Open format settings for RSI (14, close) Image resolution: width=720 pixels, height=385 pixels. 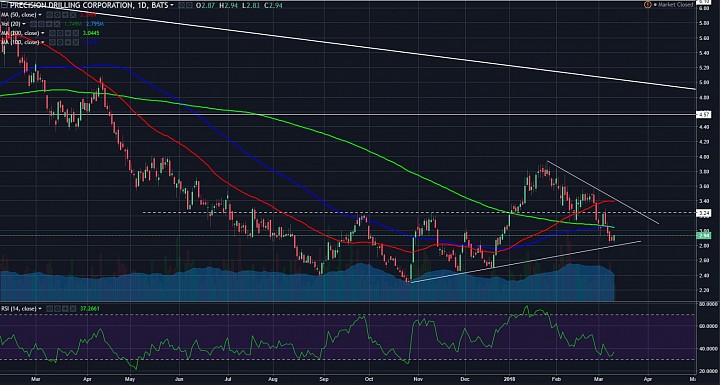[57, 309]
